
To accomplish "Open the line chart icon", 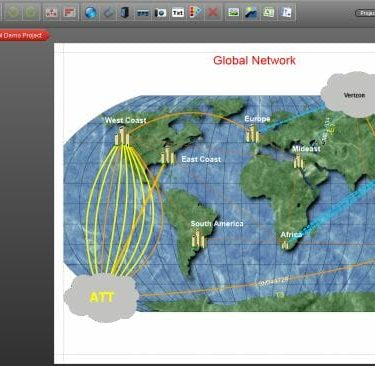I will click(x=251, y=13).
